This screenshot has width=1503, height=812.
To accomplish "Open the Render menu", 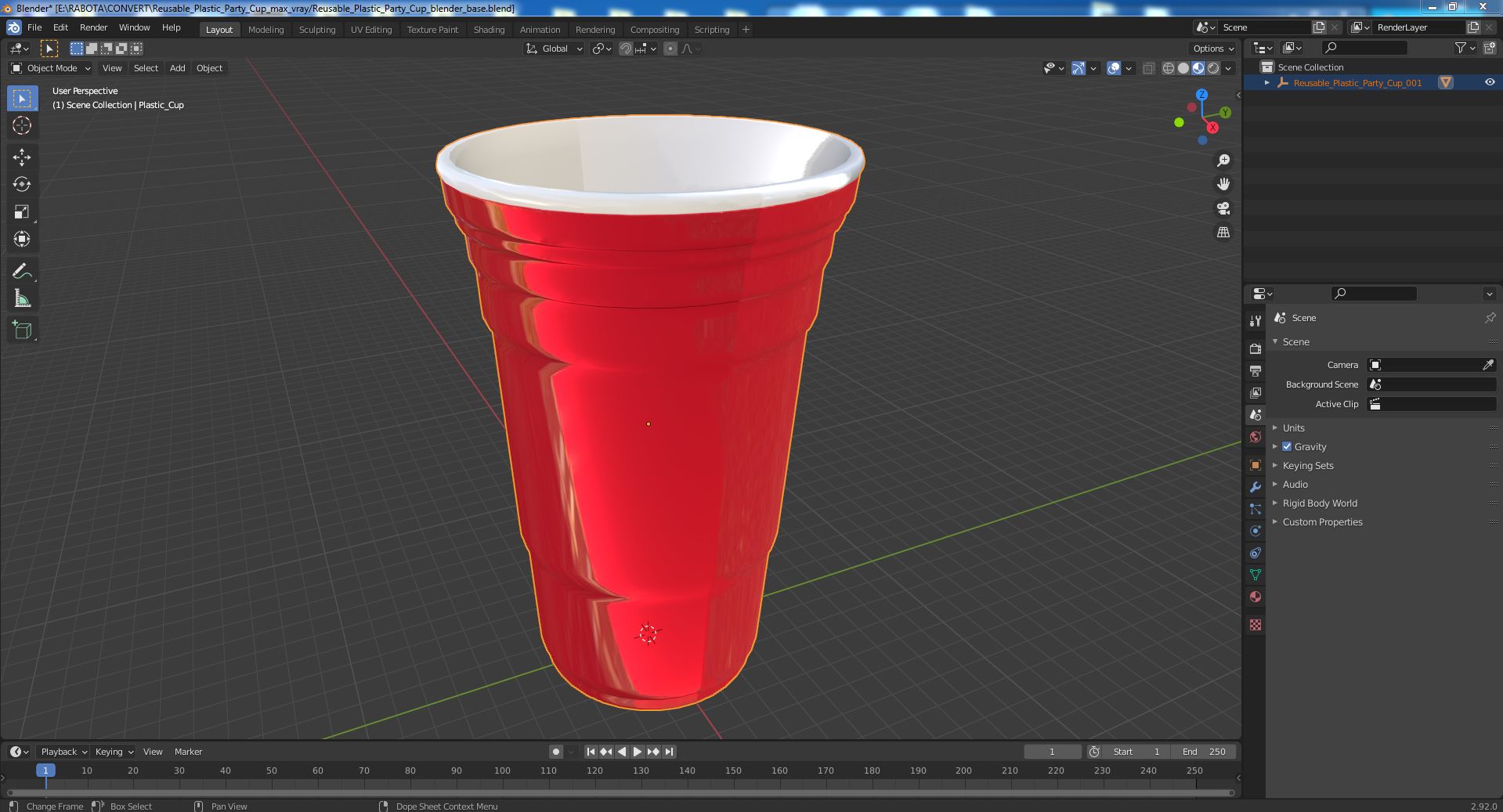I will 93,27.
